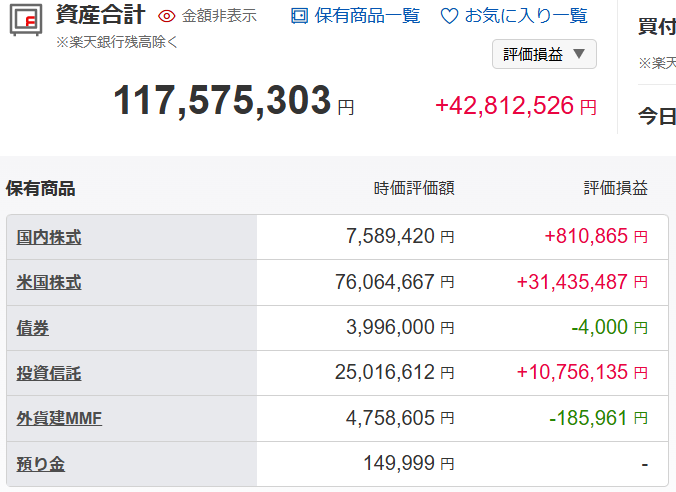Click the heart icon for favorites
Image resolution: width=676 pixels, height=492 pixels.
click(449, 16)
